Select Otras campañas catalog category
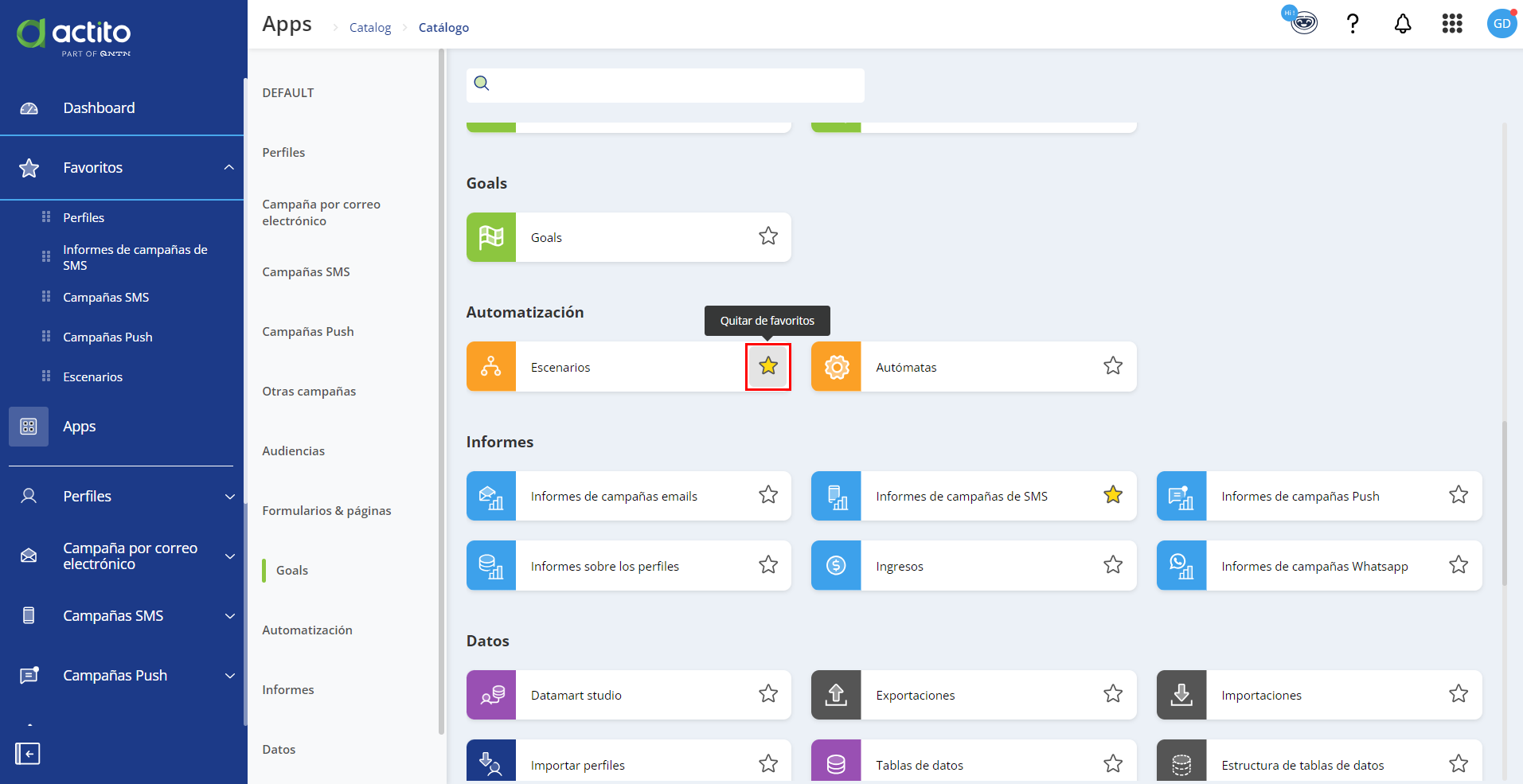1523x784 pixels. [309, 391]
